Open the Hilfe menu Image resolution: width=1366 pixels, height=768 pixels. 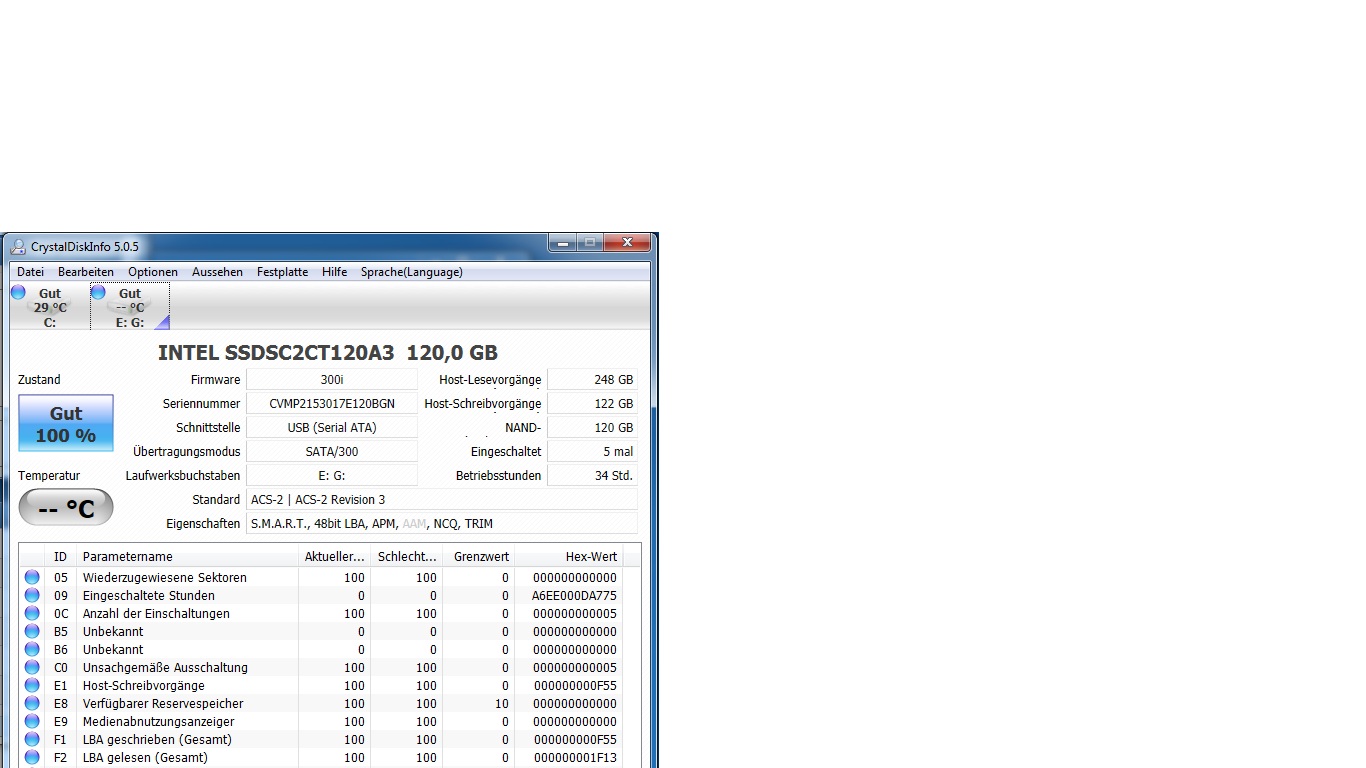[x=335, y=272]
